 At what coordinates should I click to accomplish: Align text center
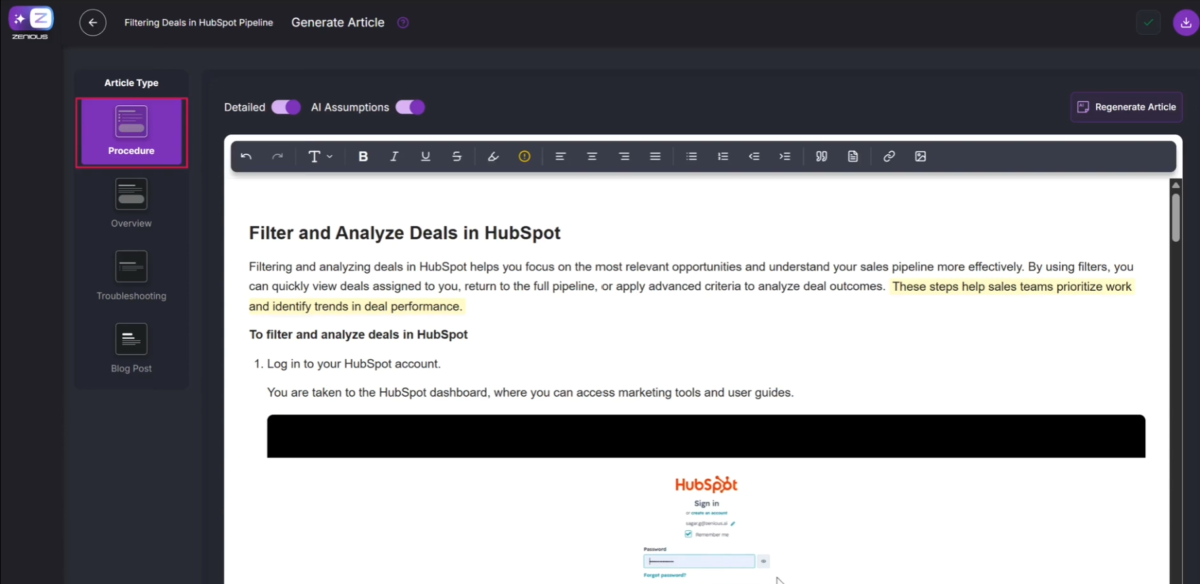592,157
